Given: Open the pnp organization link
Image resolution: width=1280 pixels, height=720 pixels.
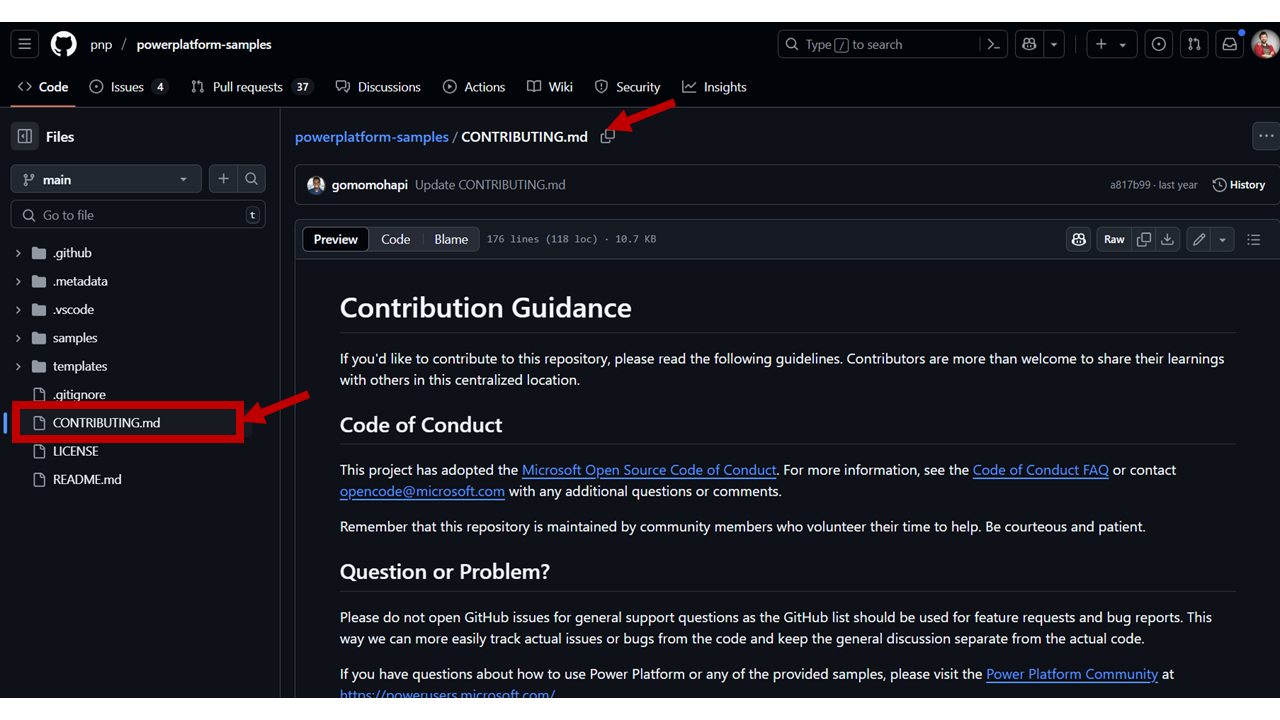Looking at the screenshot, I should pyautogui.click(x=101, y=45).
